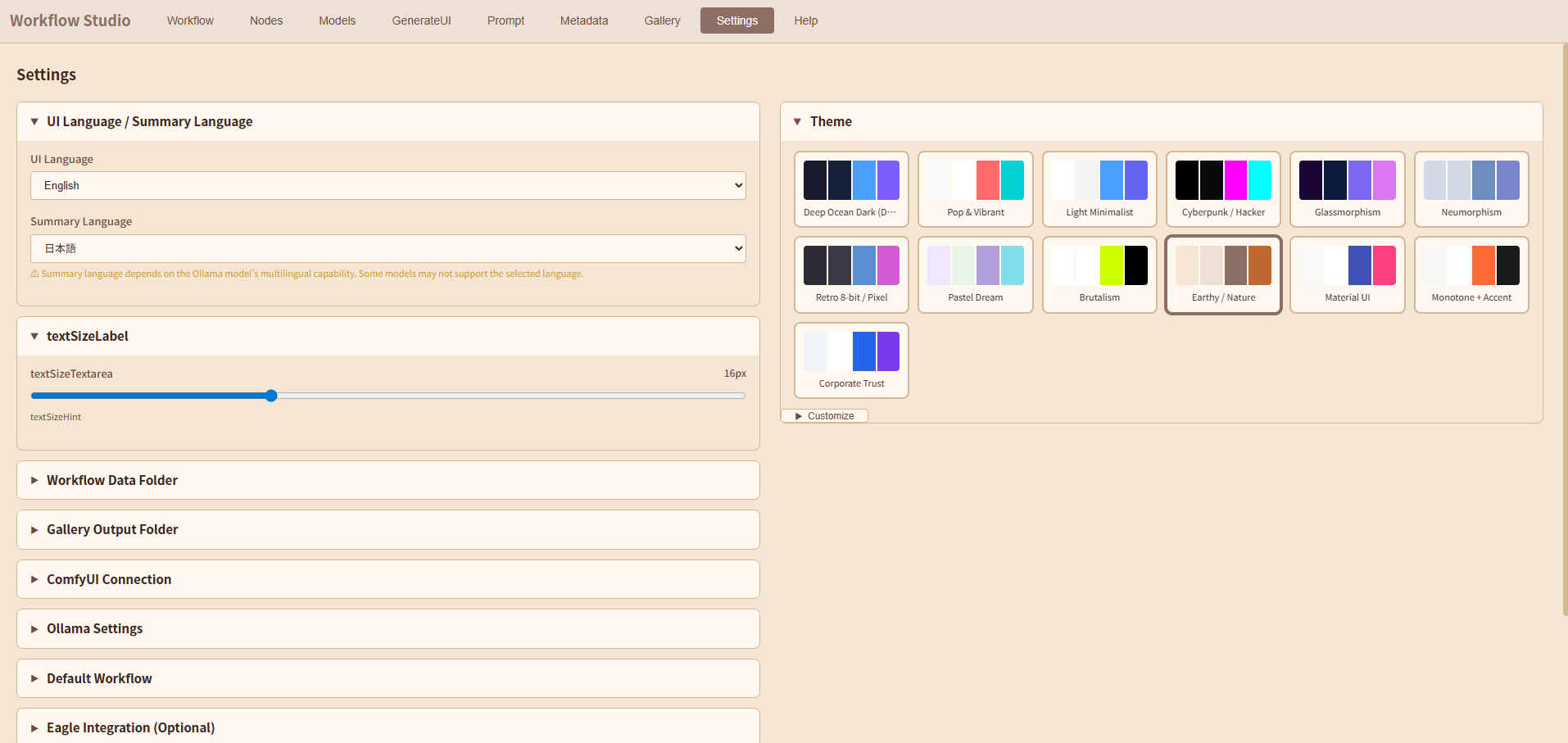Switch to the Prompt tab

pos(505,20)
